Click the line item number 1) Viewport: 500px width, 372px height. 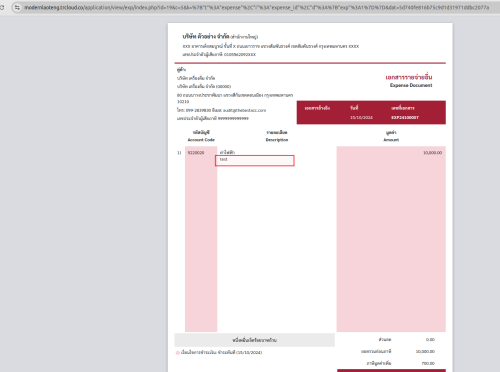[179, 153]
